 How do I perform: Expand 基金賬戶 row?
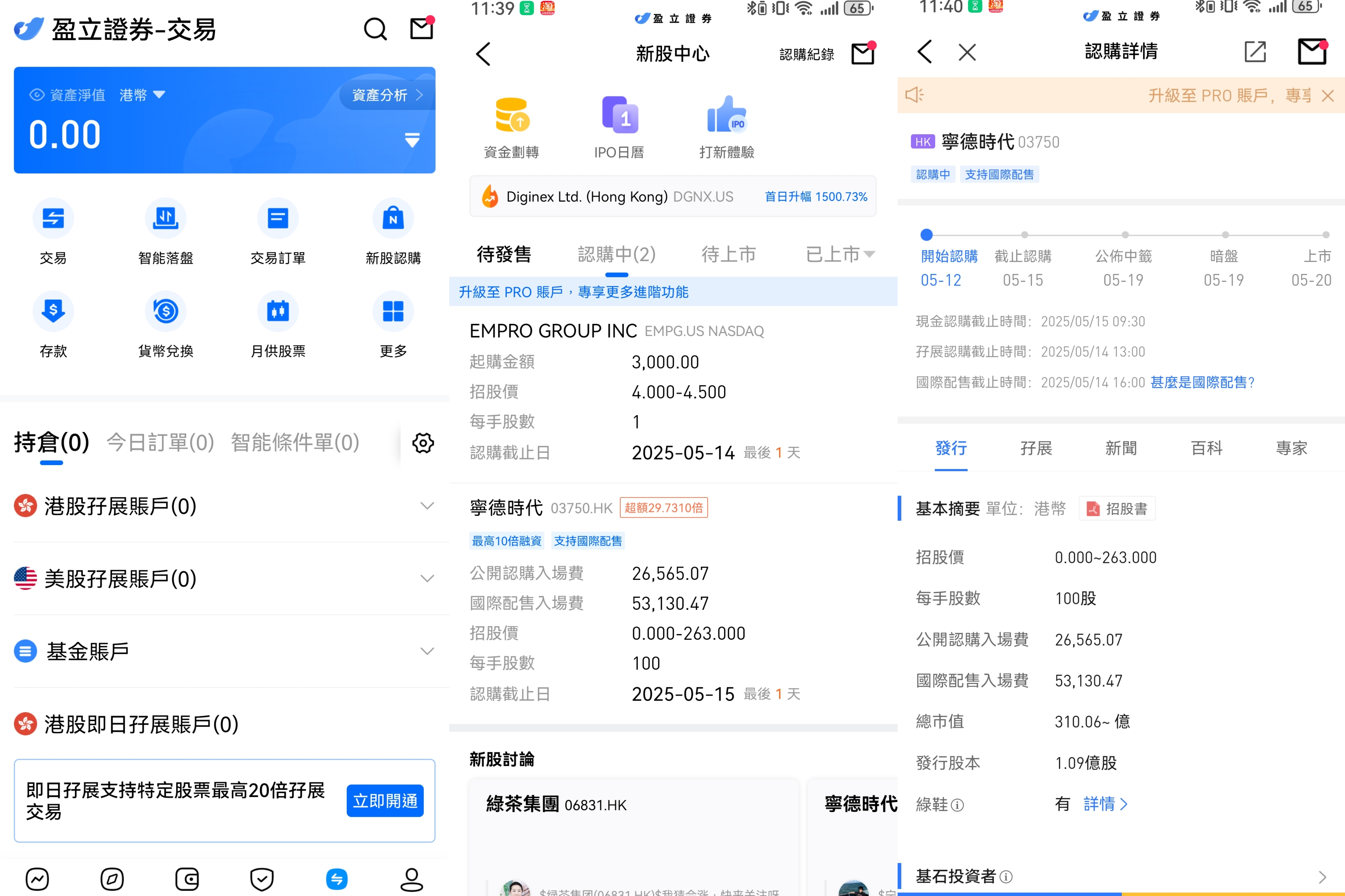[225, 651]
